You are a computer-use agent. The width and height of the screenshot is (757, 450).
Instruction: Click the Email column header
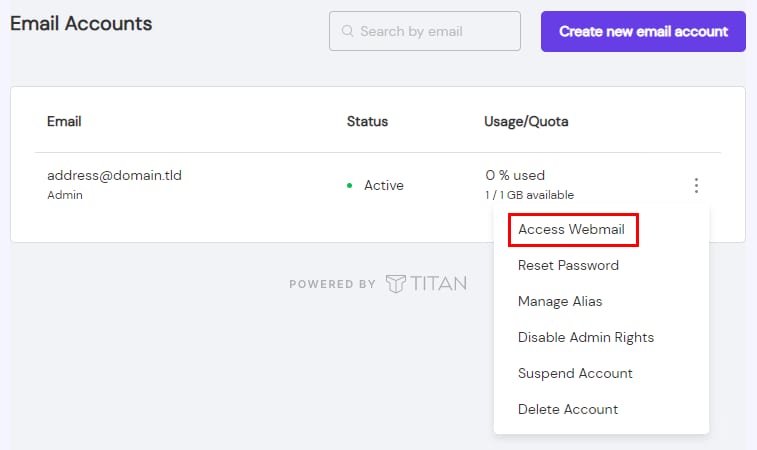tap(64, 121)
